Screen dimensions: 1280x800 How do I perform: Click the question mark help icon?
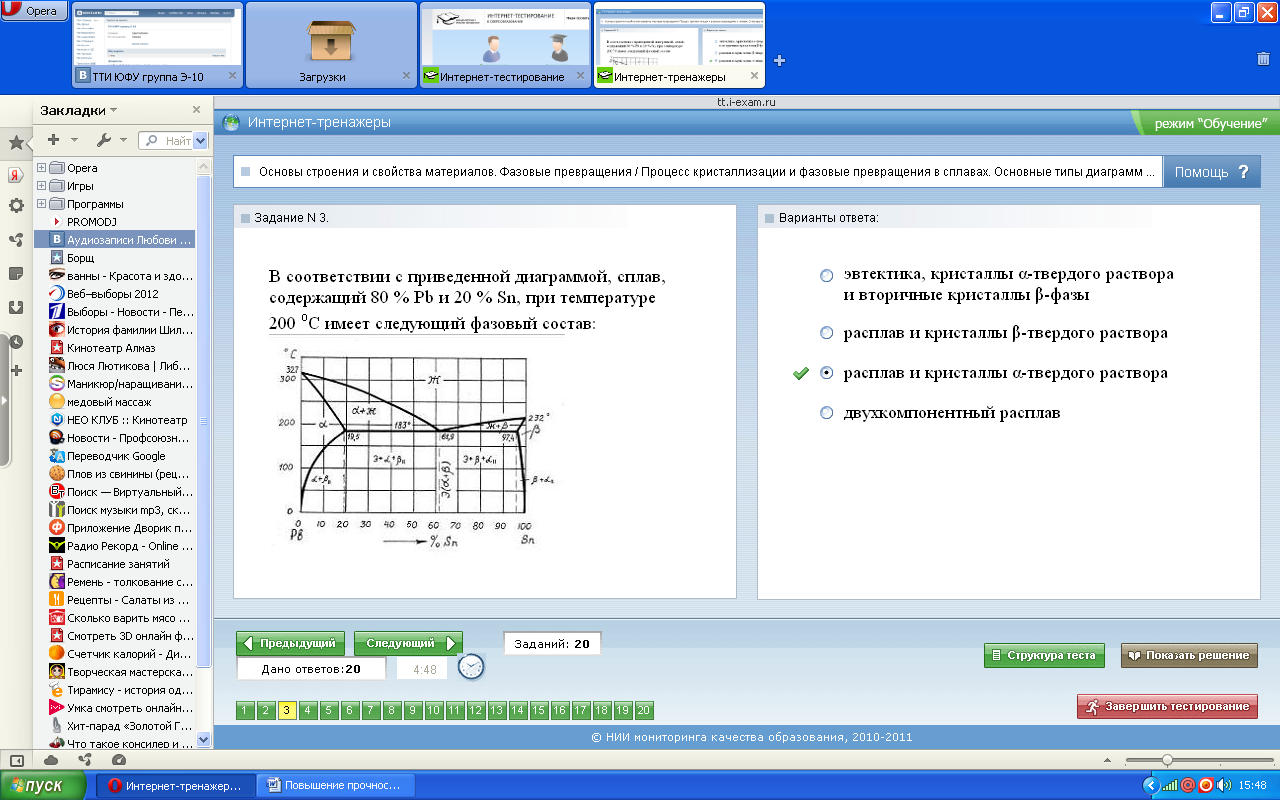click(1243, 172)
